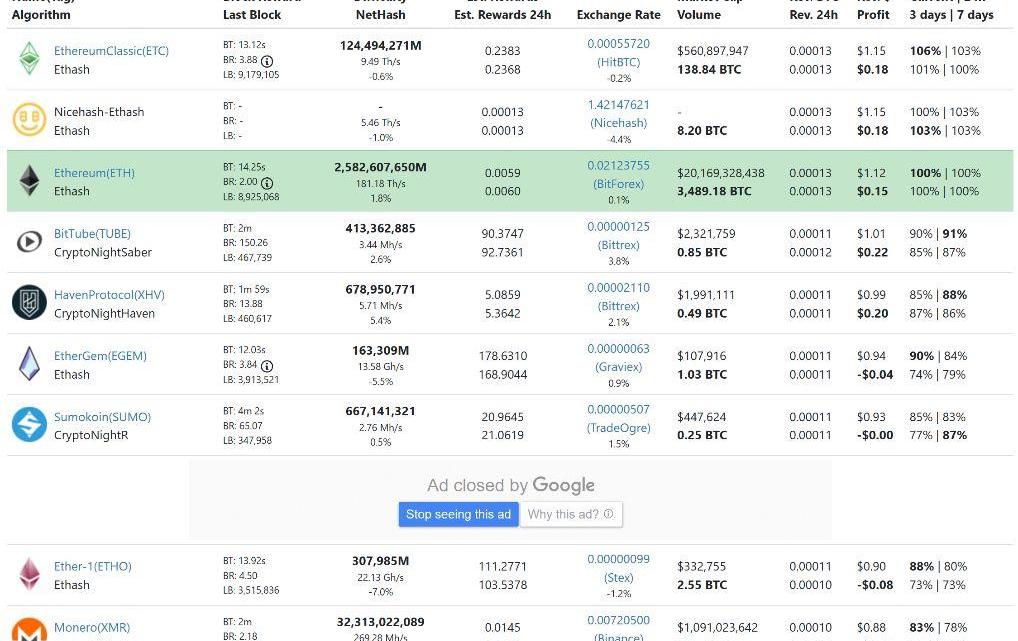Click the 2,582,607,650M difficulty value

(x=380, y=167)
